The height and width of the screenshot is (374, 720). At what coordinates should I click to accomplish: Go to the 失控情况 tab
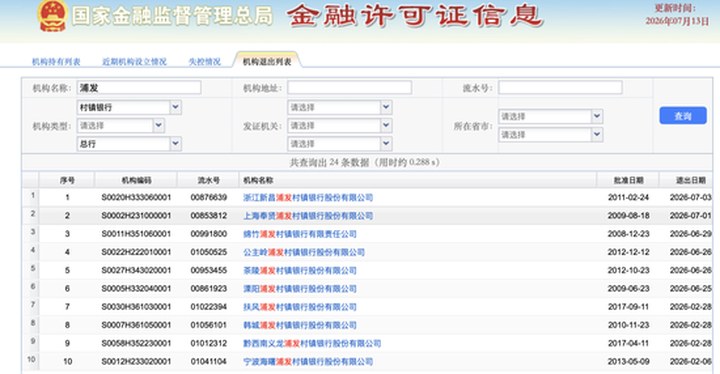[x=205, y=62]
